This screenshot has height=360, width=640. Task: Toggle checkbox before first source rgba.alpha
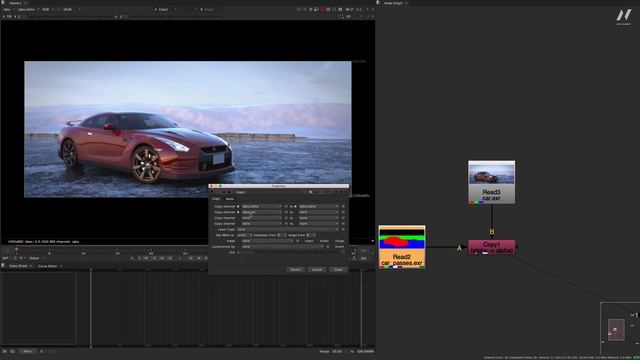click(238, 207)
